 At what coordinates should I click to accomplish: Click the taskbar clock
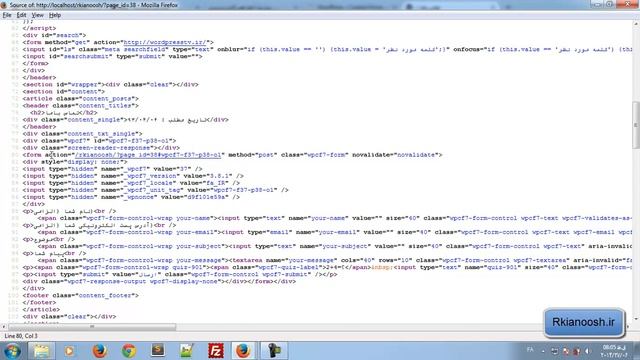click(x=615, y=351)
